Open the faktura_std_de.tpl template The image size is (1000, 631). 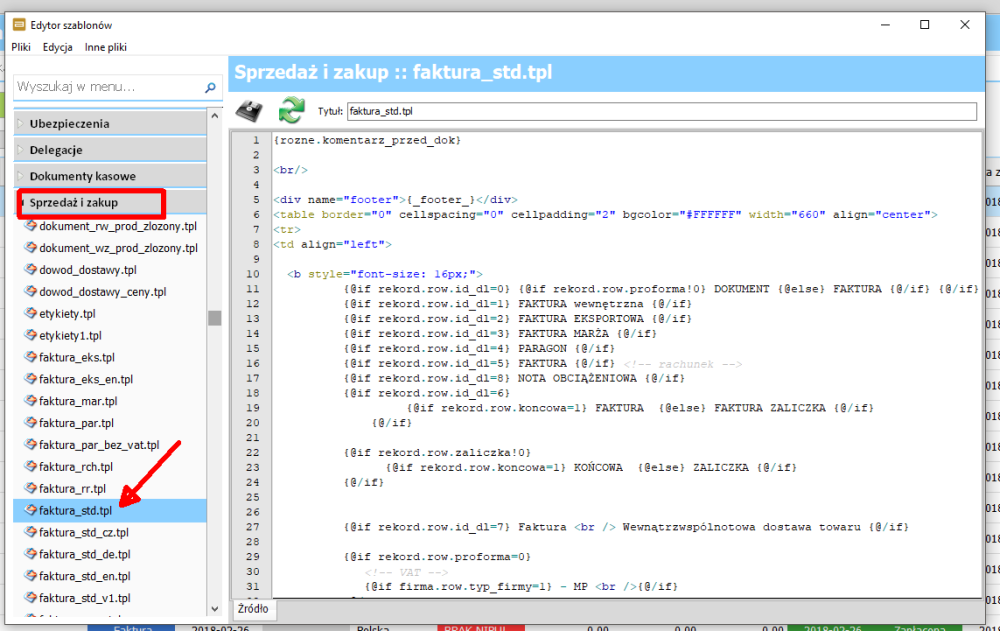[85, 554]
